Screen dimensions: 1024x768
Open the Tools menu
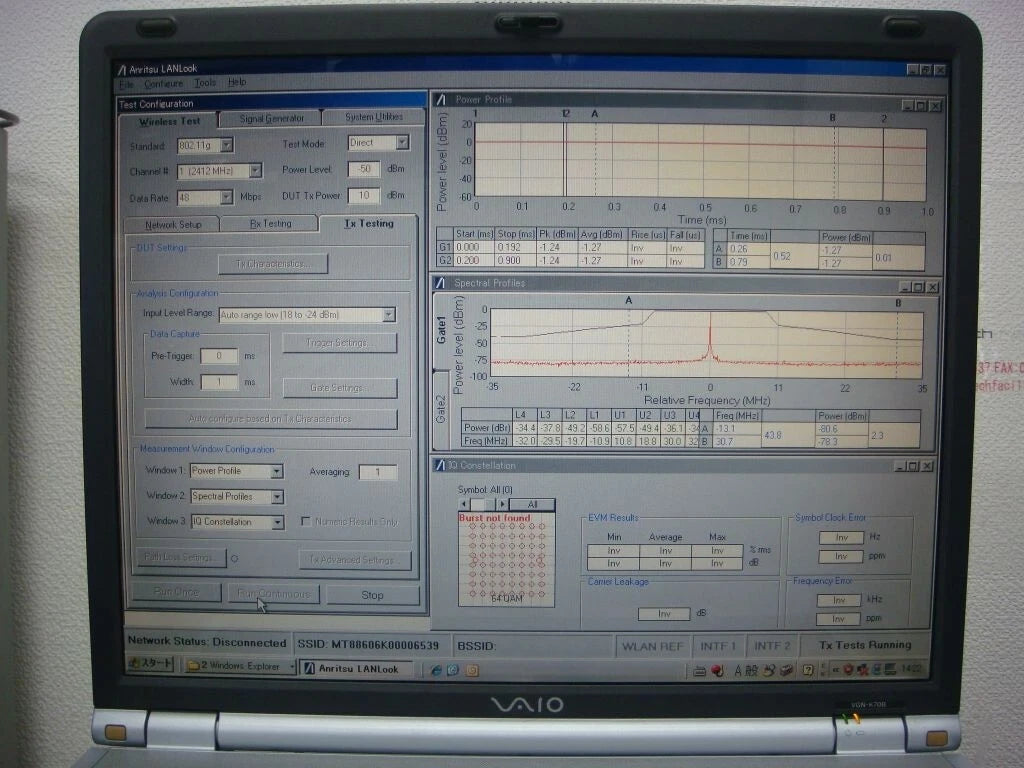point(205,83)
